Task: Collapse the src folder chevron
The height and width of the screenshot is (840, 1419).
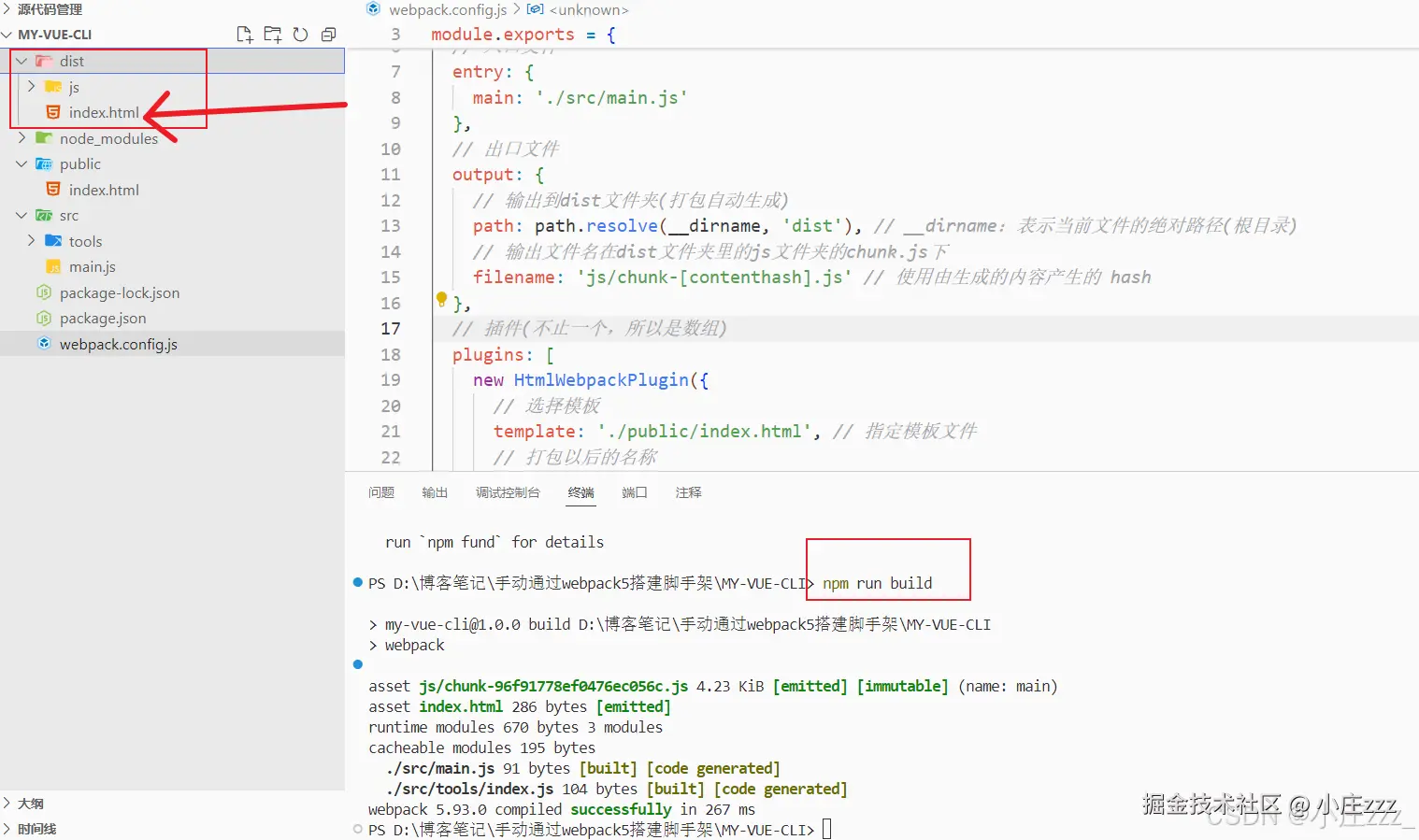Action: point(21,215)
